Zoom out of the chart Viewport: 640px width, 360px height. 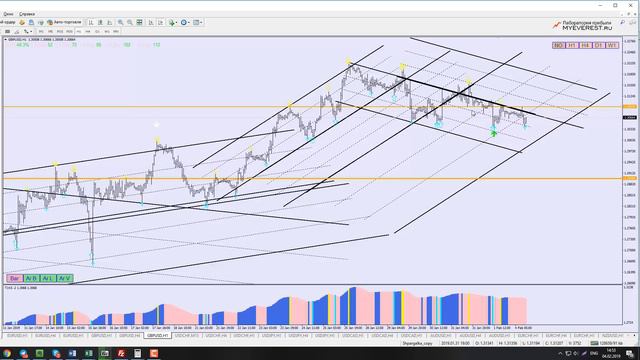[130, 22]
